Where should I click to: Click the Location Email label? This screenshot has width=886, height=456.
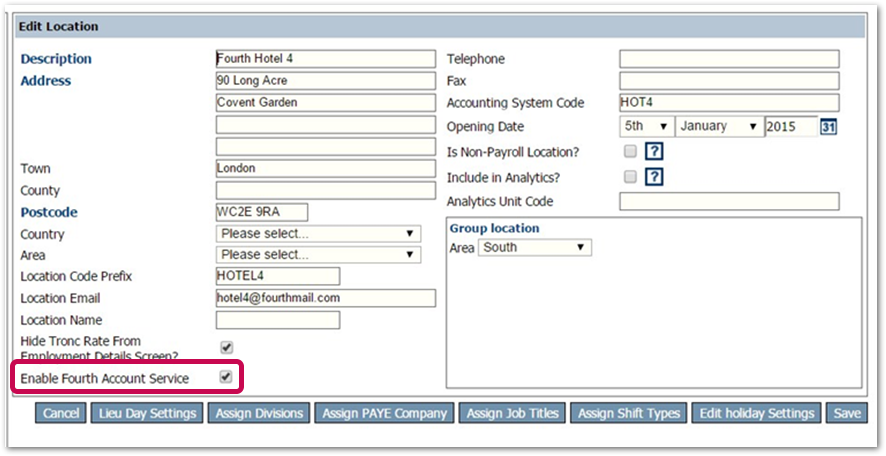60,298
